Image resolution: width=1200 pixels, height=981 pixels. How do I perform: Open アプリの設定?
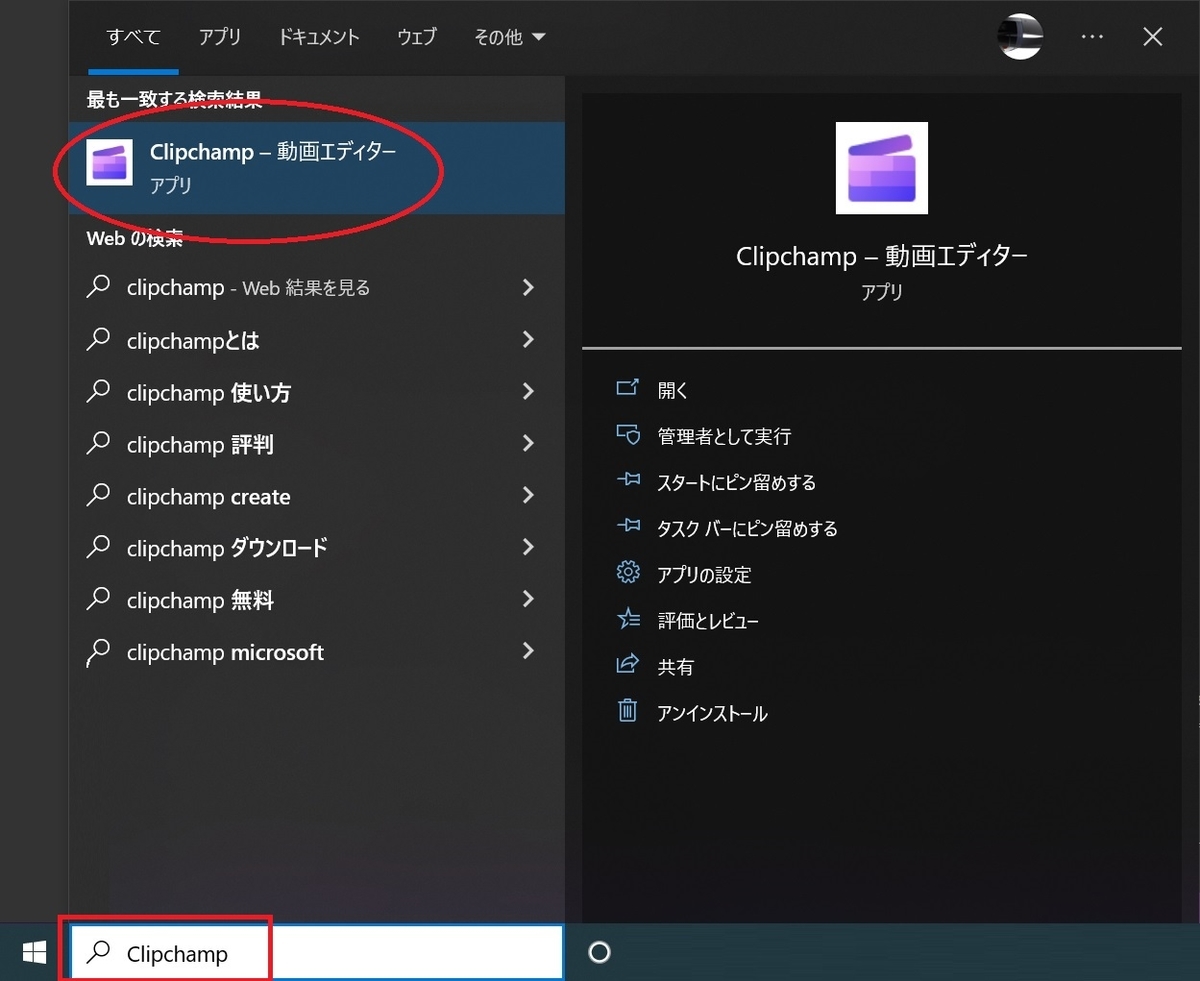tap(704, 574)
